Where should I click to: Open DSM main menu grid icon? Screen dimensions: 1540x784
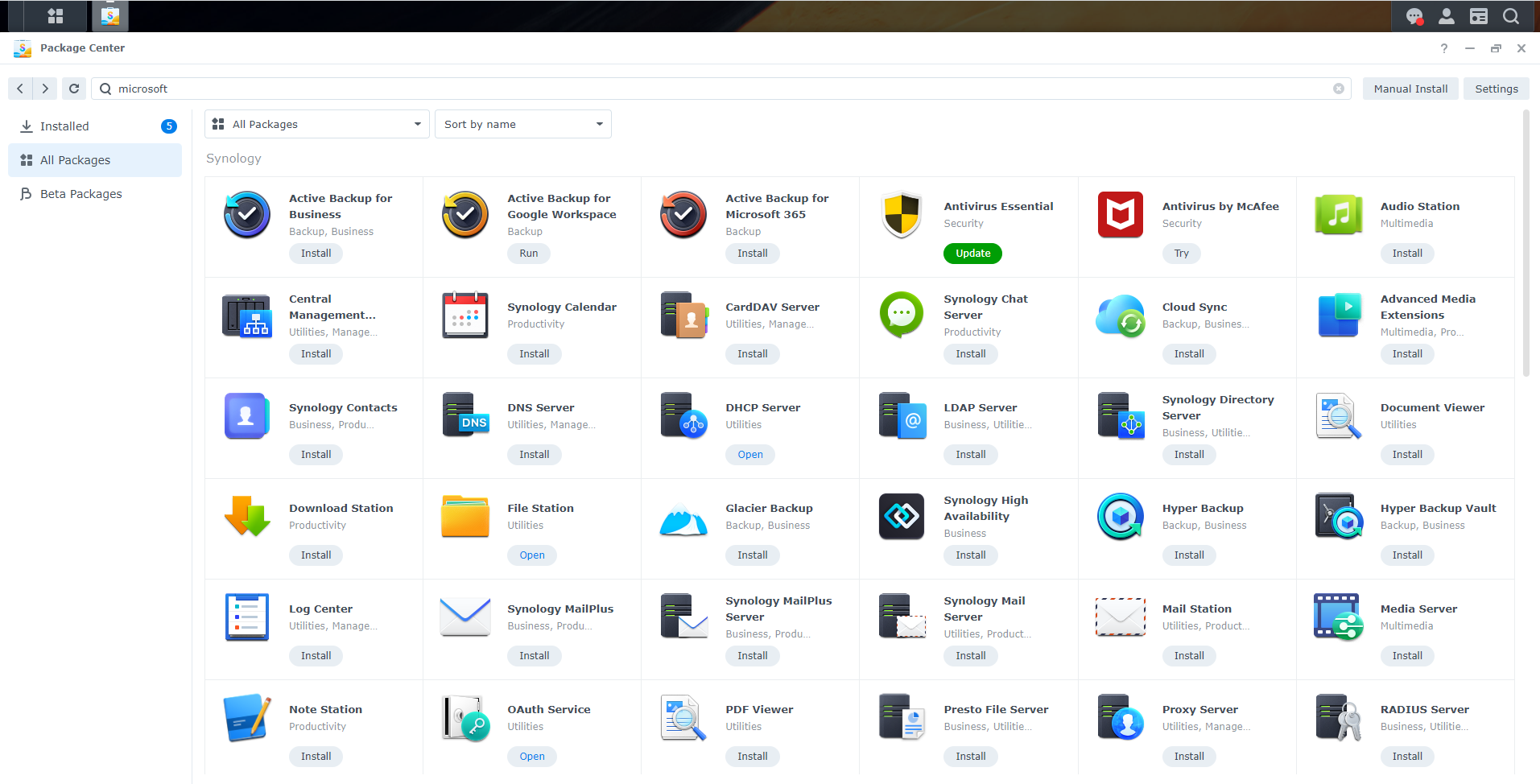55,16
